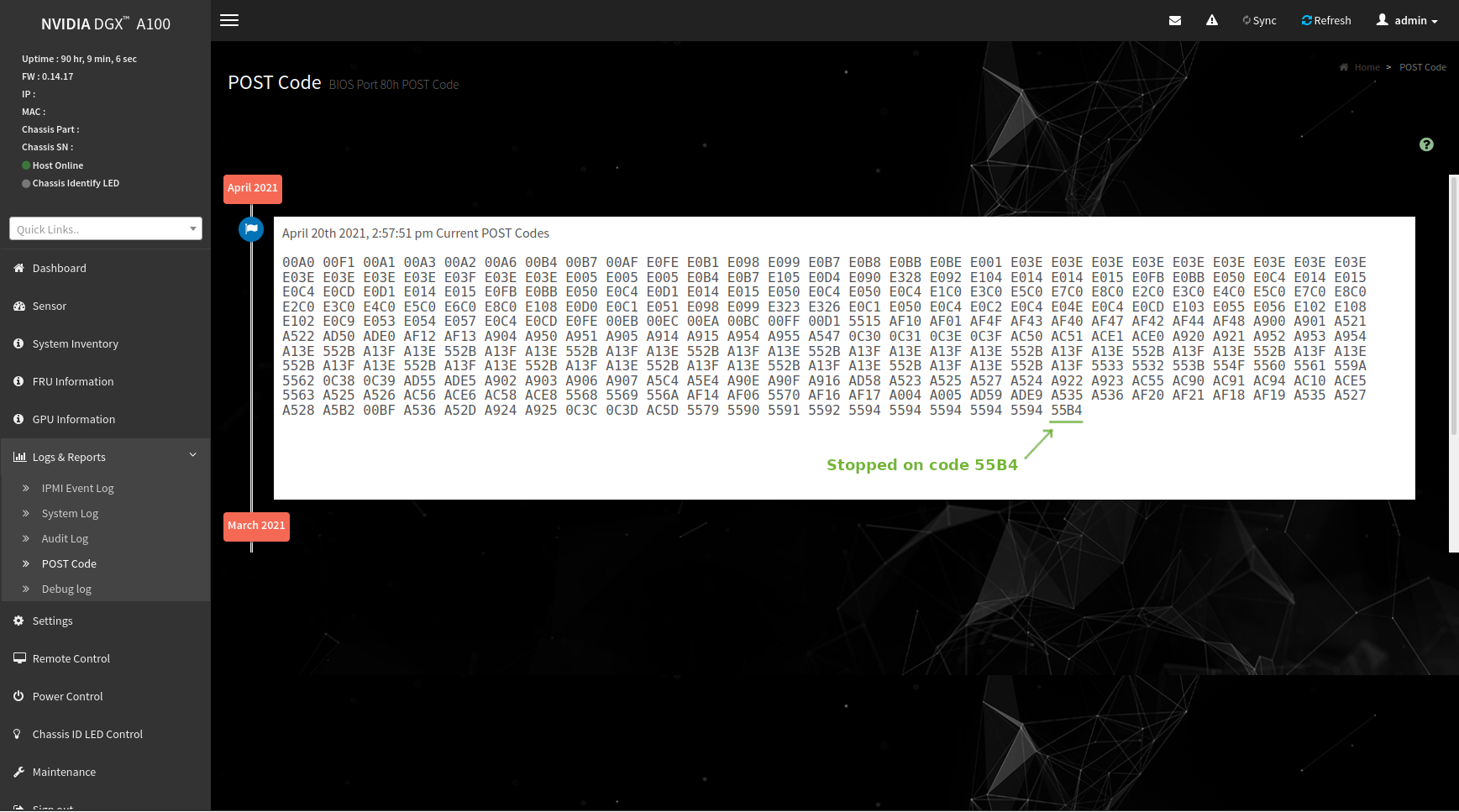Click the Refresh button
1459x812 pixels.
point(1325,20)
